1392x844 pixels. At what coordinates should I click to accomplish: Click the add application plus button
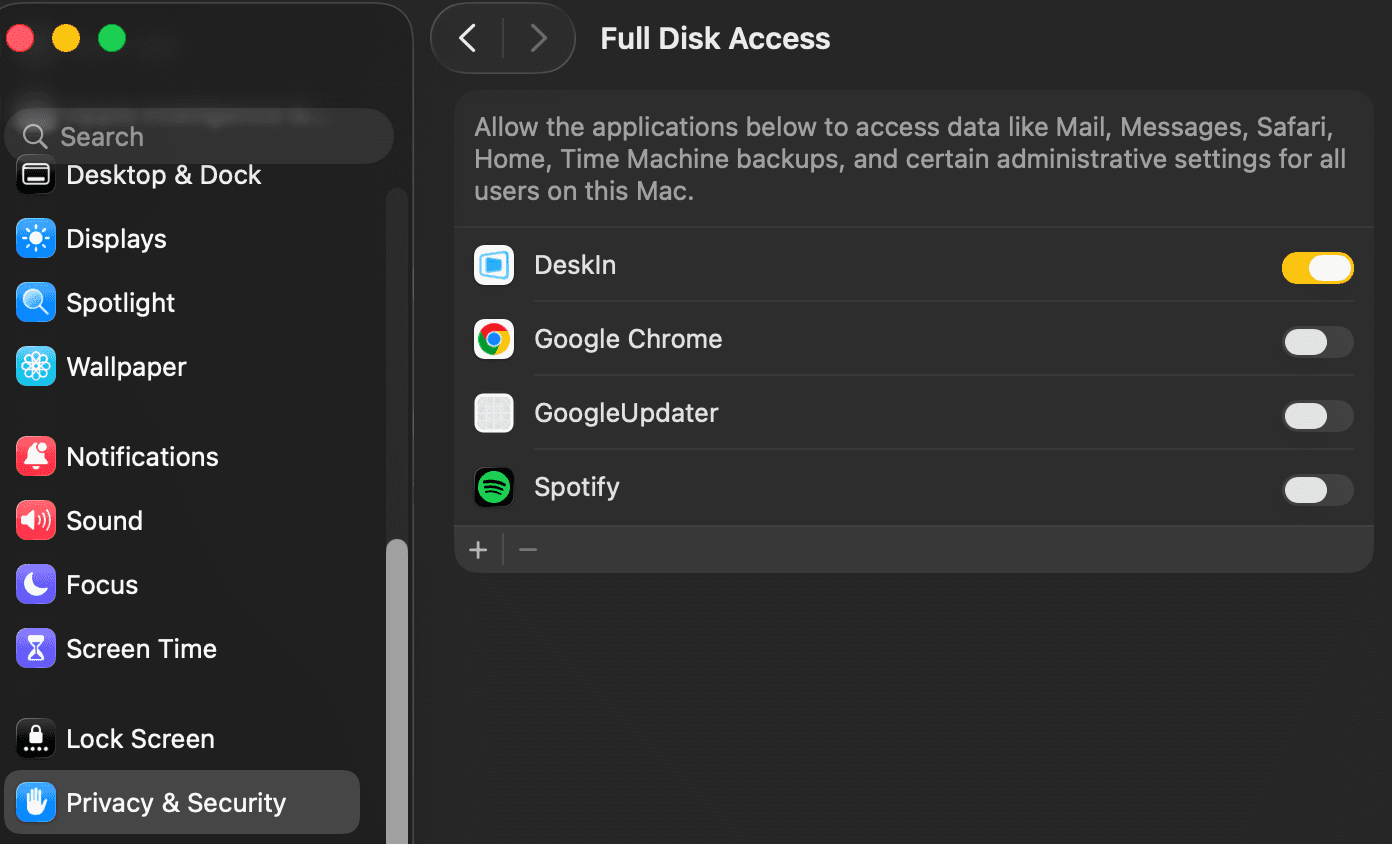(478, 549)
